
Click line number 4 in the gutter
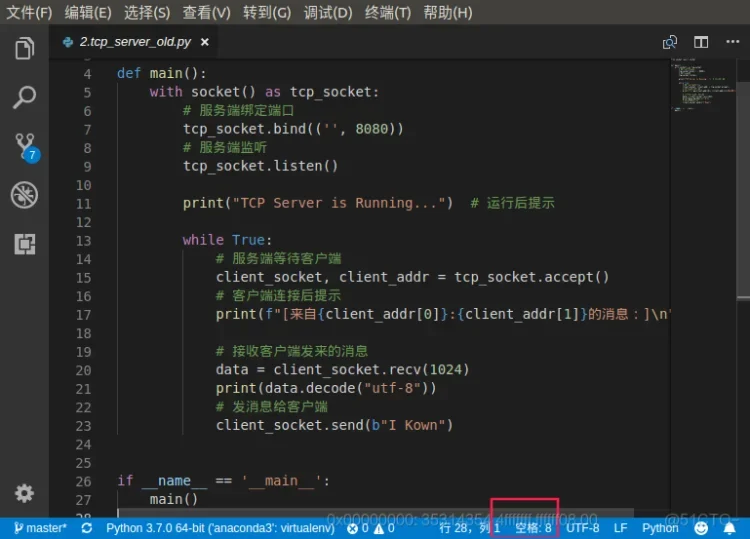point(87,74)
